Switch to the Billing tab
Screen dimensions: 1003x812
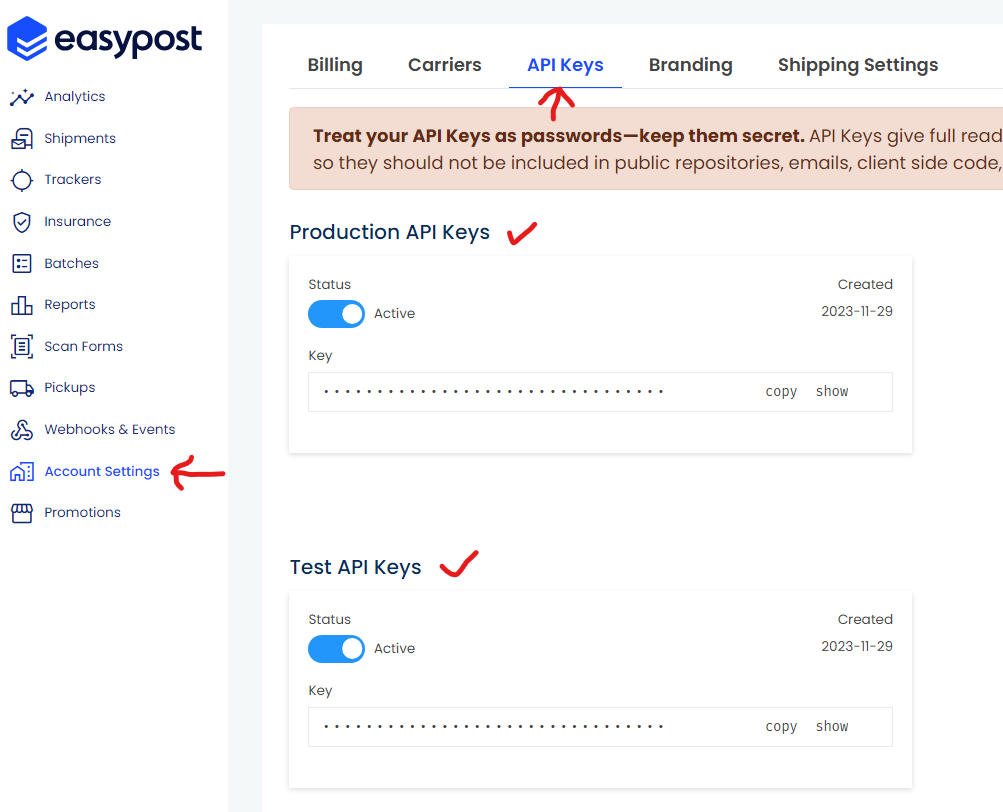tap(334, 64)
